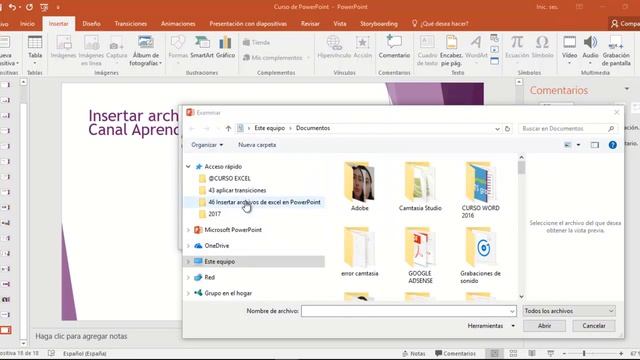Switch to the Diseño ribbon tab
The height and width of the screenshot is (360, 640).
pos(91,24)
